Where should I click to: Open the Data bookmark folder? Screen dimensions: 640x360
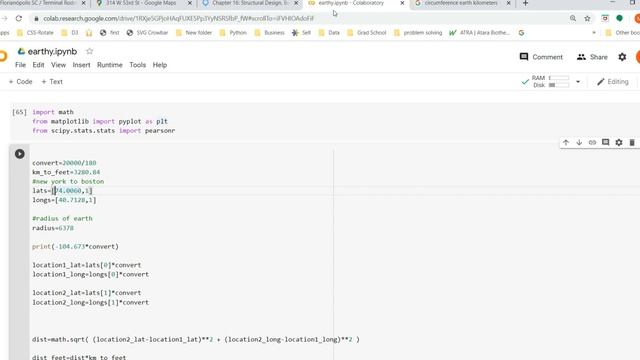coord(329,33)
